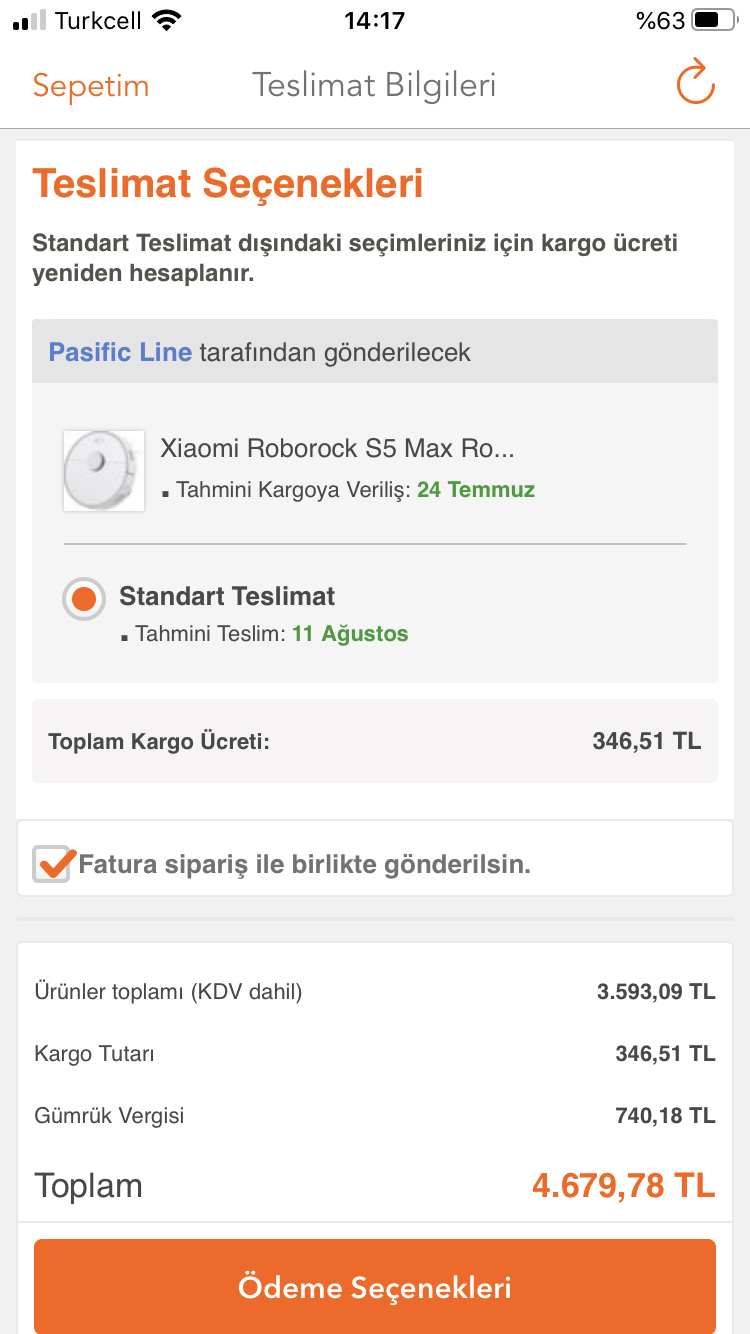Screen dimensions: 750x1334
Task: Tap the cellular signal bars icon
Action: (30, 20)
